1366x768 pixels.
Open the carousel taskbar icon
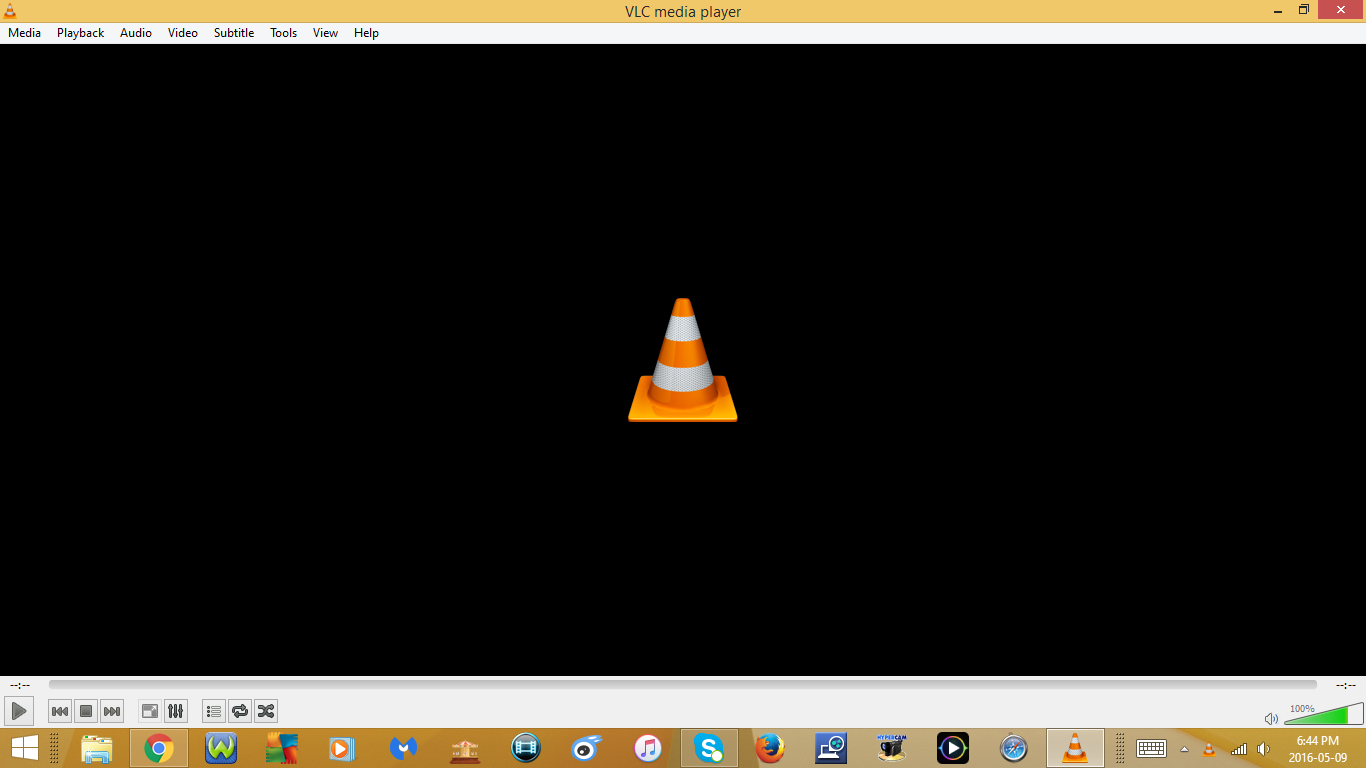click(x=465, y=748)
